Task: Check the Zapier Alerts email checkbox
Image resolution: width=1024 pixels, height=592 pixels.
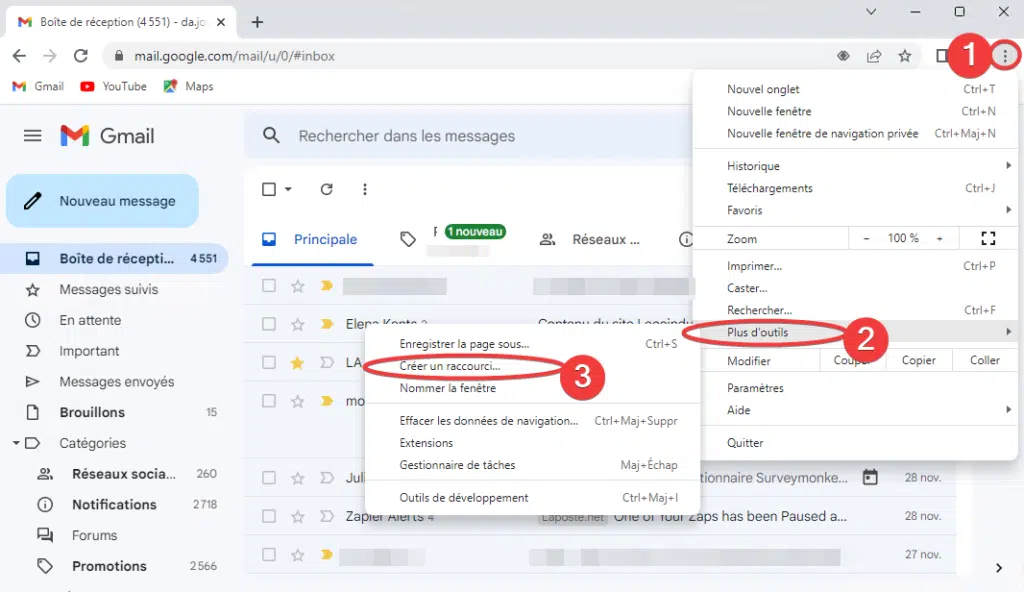Action: tap(268, 516)
